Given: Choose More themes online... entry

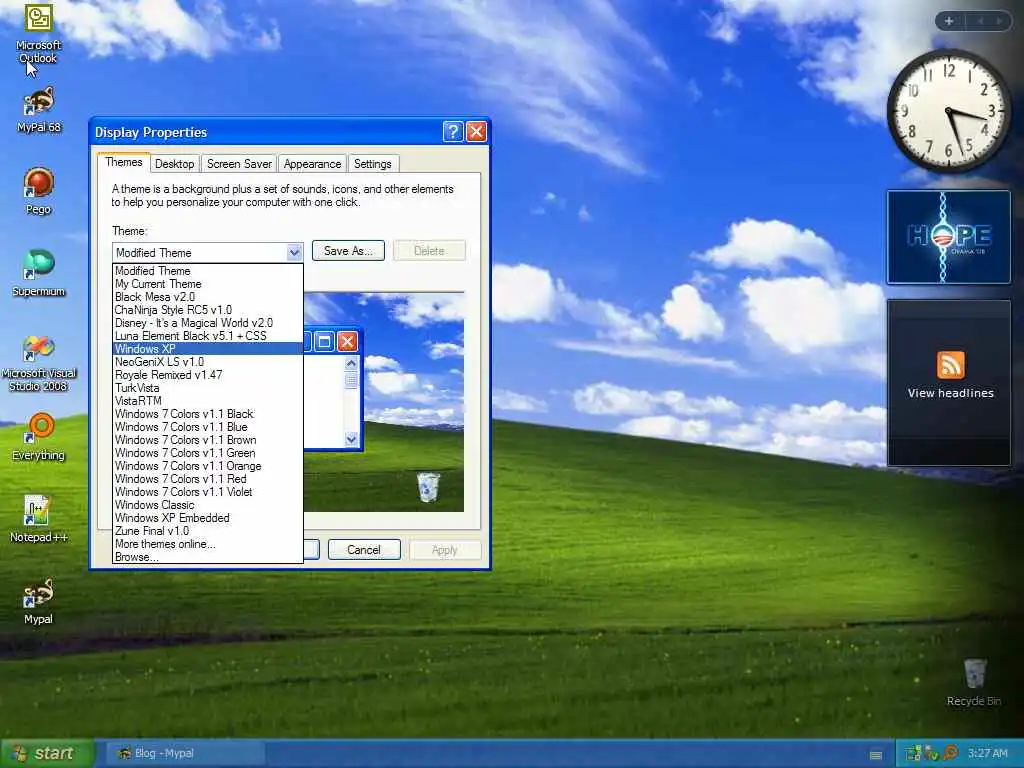Looking at the screenshot, I should (x=208, y=544).
